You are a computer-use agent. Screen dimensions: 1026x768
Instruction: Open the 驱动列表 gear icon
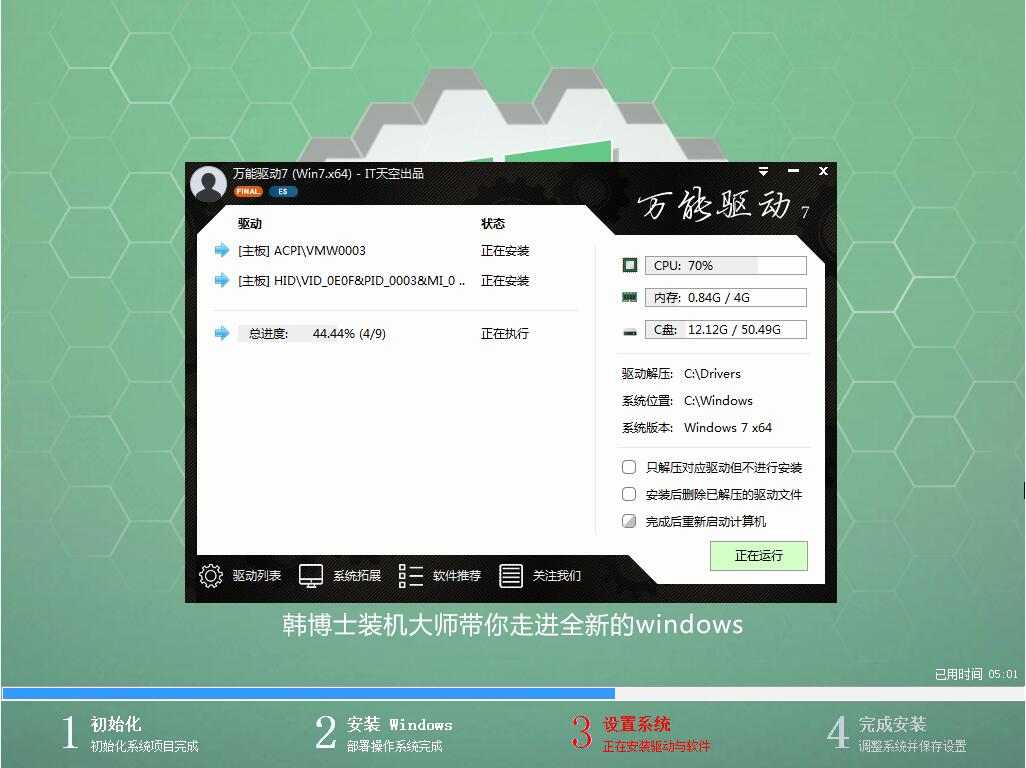click(210, 576)
